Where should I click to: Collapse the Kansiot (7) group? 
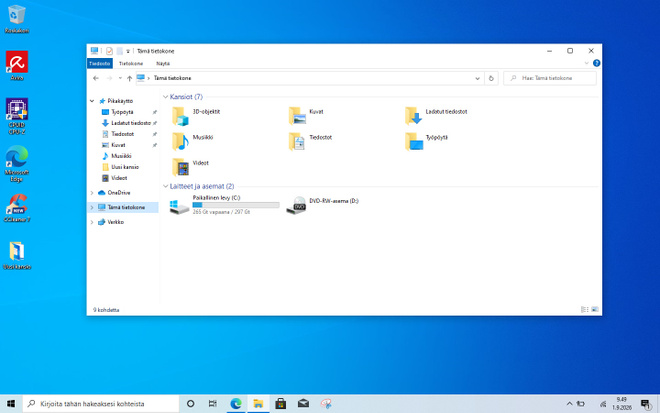(x=165, y=97)
